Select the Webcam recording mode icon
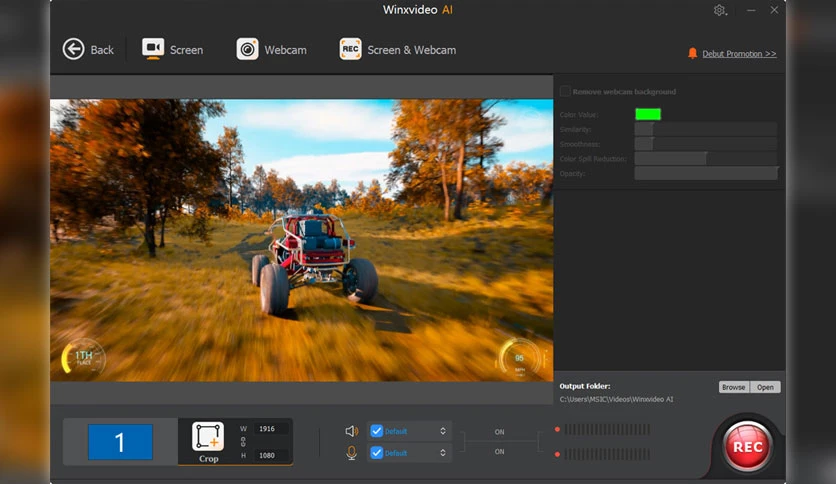The height and width of the screenshot is (484, 836). click(x=247, y=49)
